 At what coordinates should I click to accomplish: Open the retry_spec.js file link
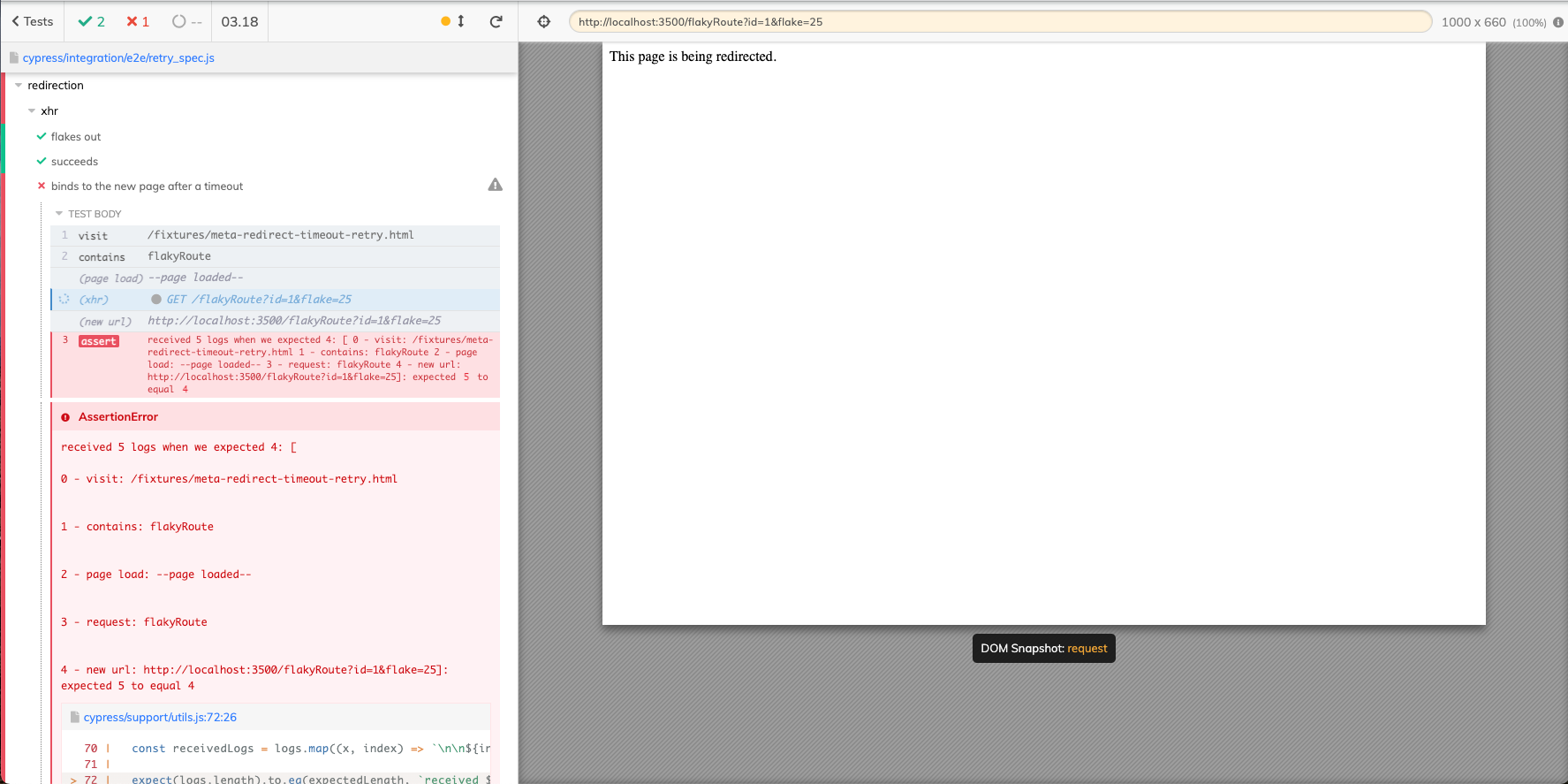pos(118,57)
